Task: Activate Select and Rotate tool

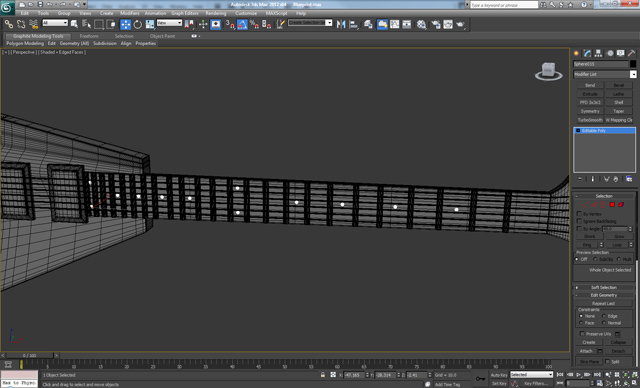Action: point(138,24)
